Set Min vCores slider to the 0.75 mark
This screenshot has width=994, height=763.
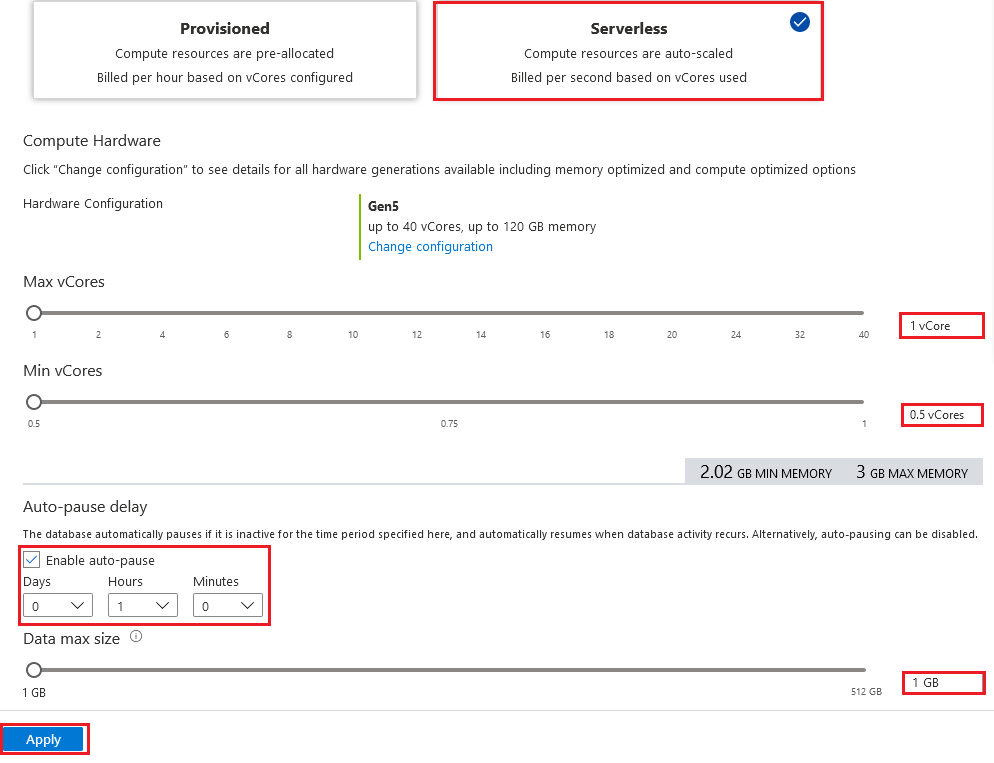(x=449, y=402)
